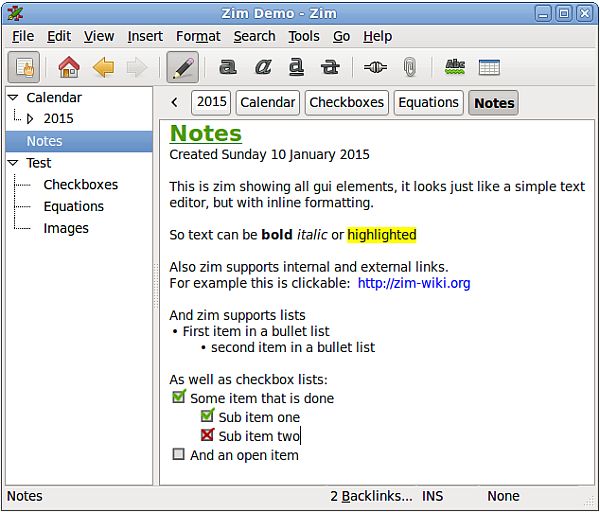Toggle the index side pane icon

pos(24,67)
